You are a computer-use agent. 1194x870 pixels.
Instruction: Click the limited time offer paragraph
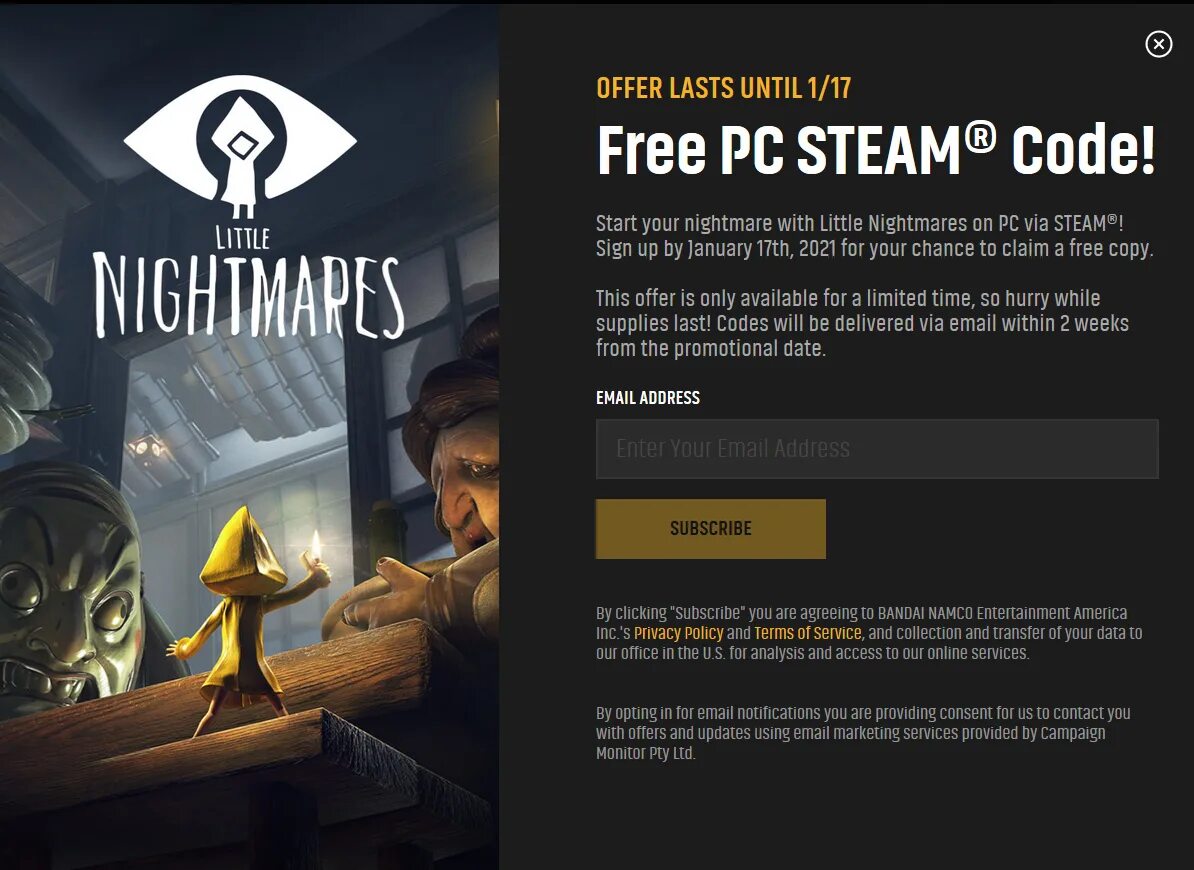pos(862,323)
